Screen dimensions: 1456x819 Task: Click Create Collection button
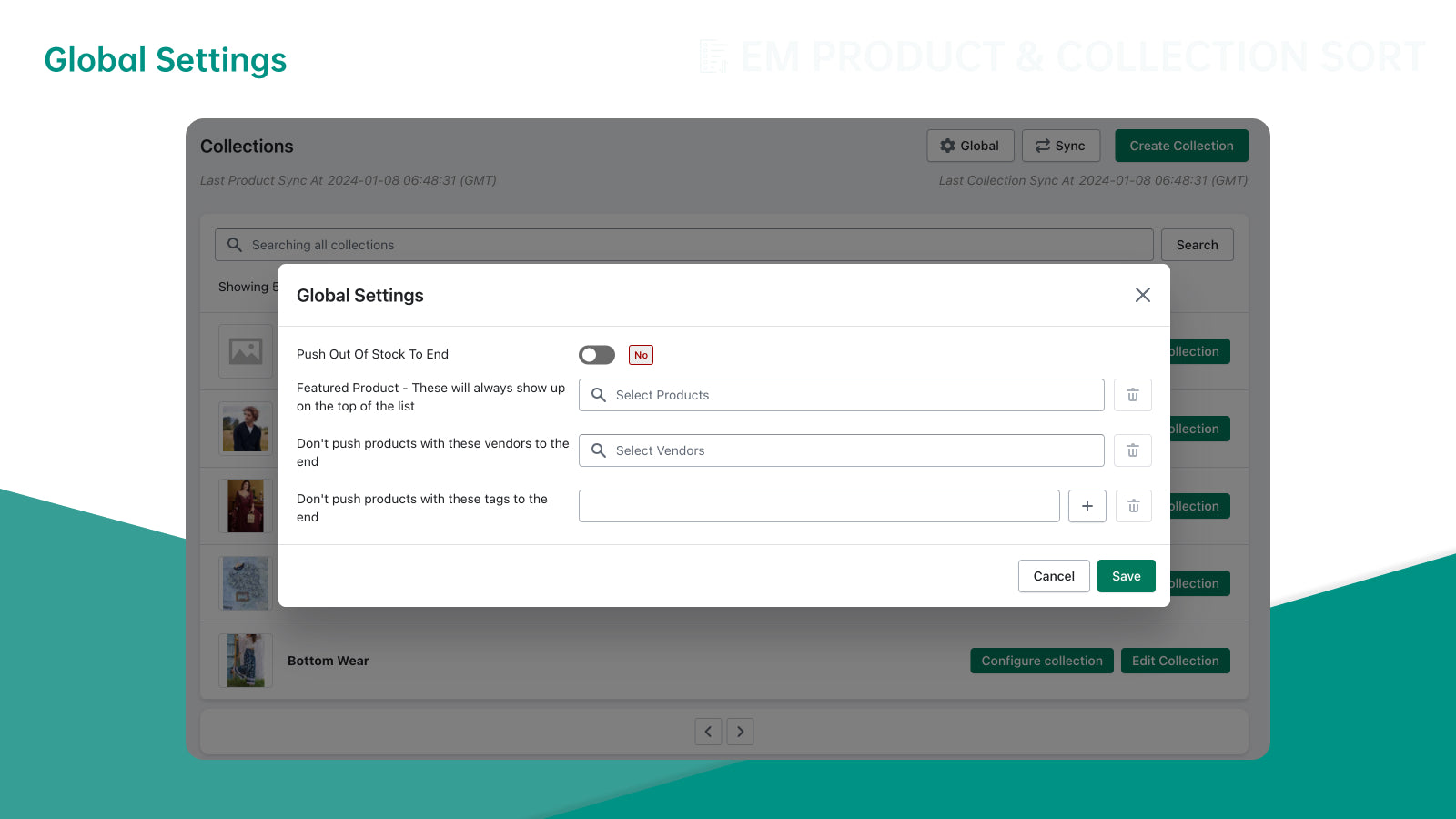click(1182, 146)
